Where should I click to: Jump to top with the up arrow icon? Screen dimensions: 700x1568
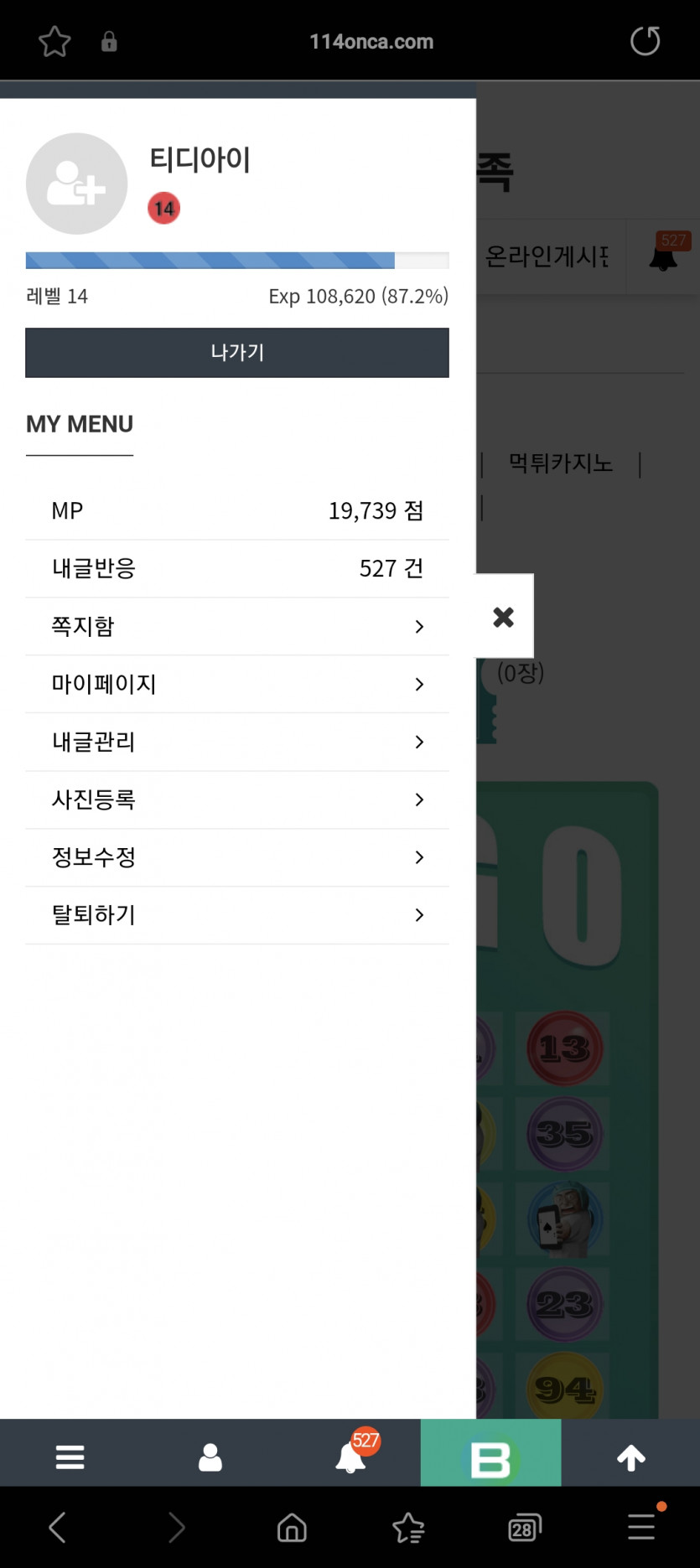click(631, 1458)
